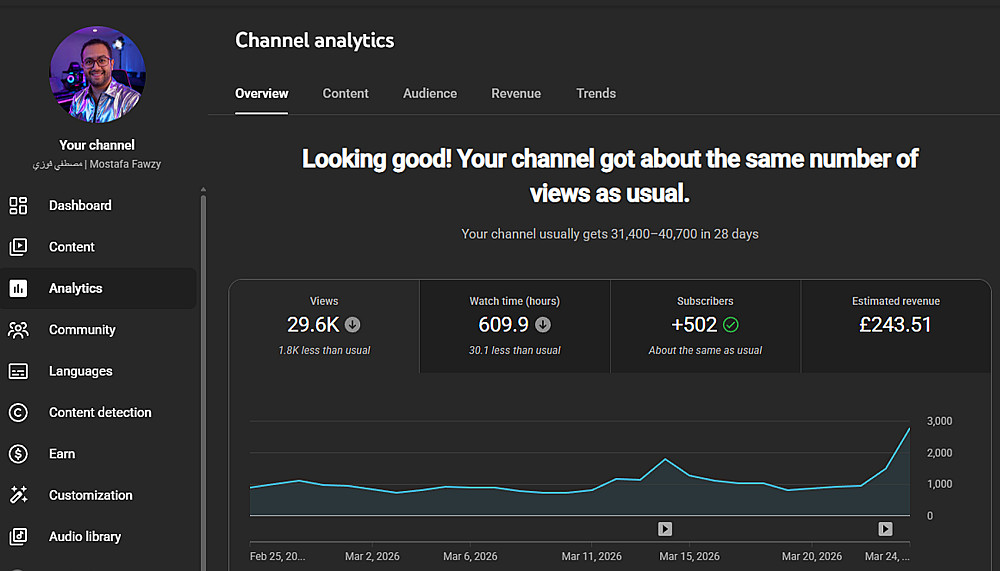Click the 'Your channel' label
Viewport: 1000px width, 571px height.
pyautogui.click(x=97, y=145)
